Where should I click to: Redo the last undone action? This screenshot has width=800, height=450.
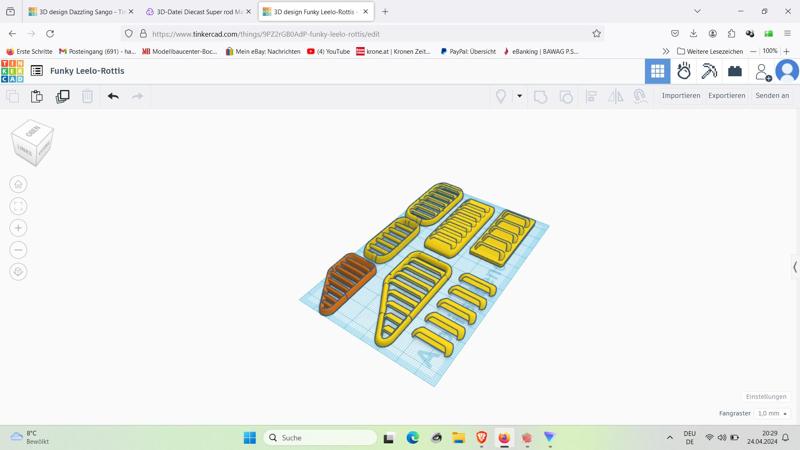(x=137, y=96)
